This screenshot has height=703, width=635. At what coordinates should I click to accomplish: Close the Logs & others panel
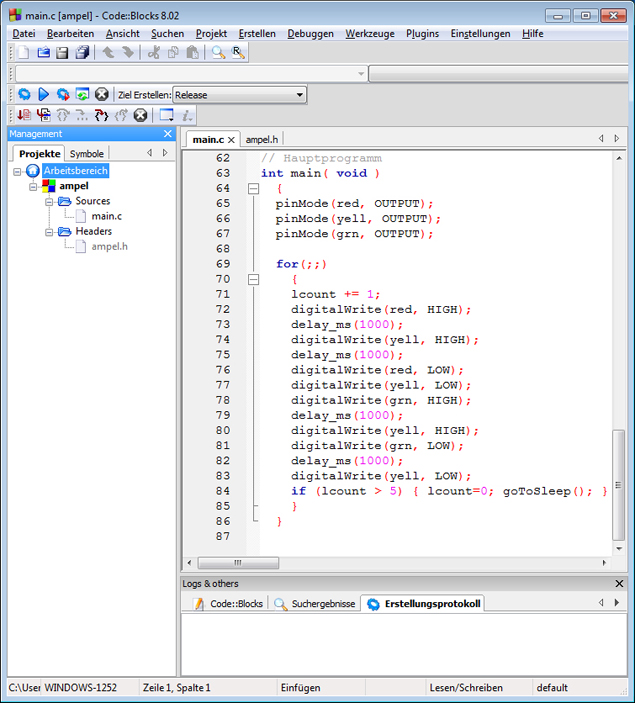[x=619, y=584]
